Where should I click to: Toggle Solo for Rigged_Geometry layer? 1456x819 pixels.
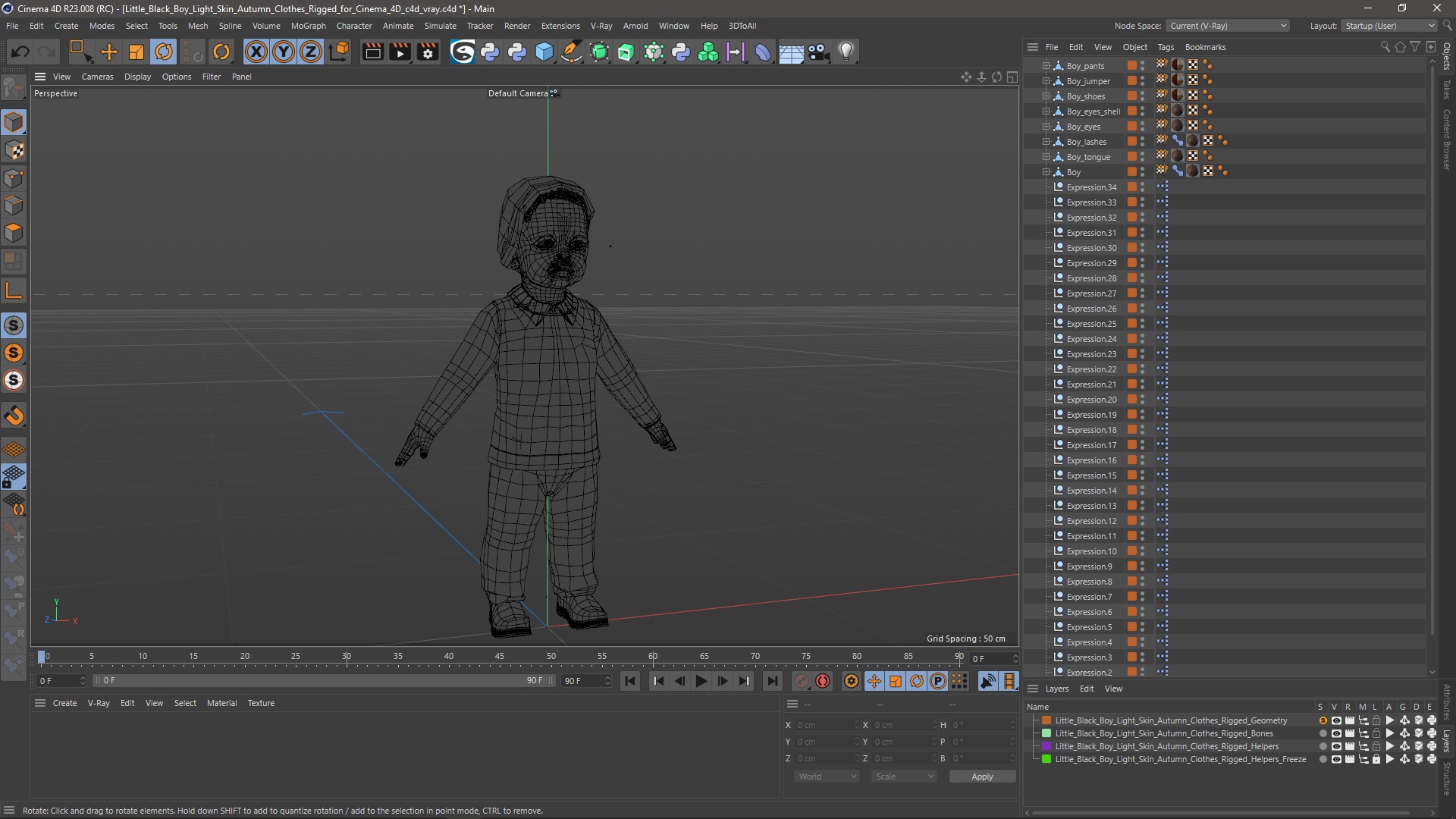pyautogui.click(x=1323, y=720)
